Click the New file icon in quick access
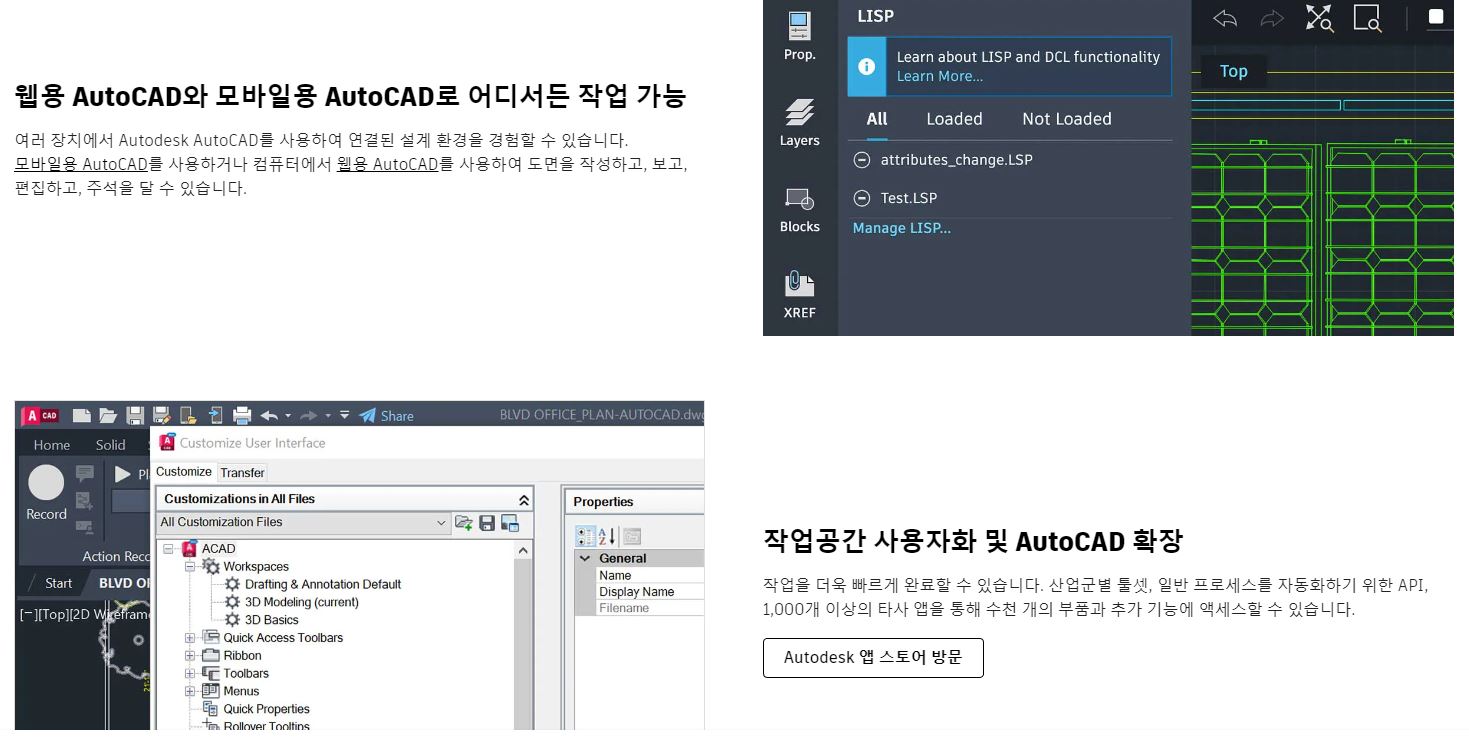The width and height of the screenshot is (1469, 743). click(82, 416)
